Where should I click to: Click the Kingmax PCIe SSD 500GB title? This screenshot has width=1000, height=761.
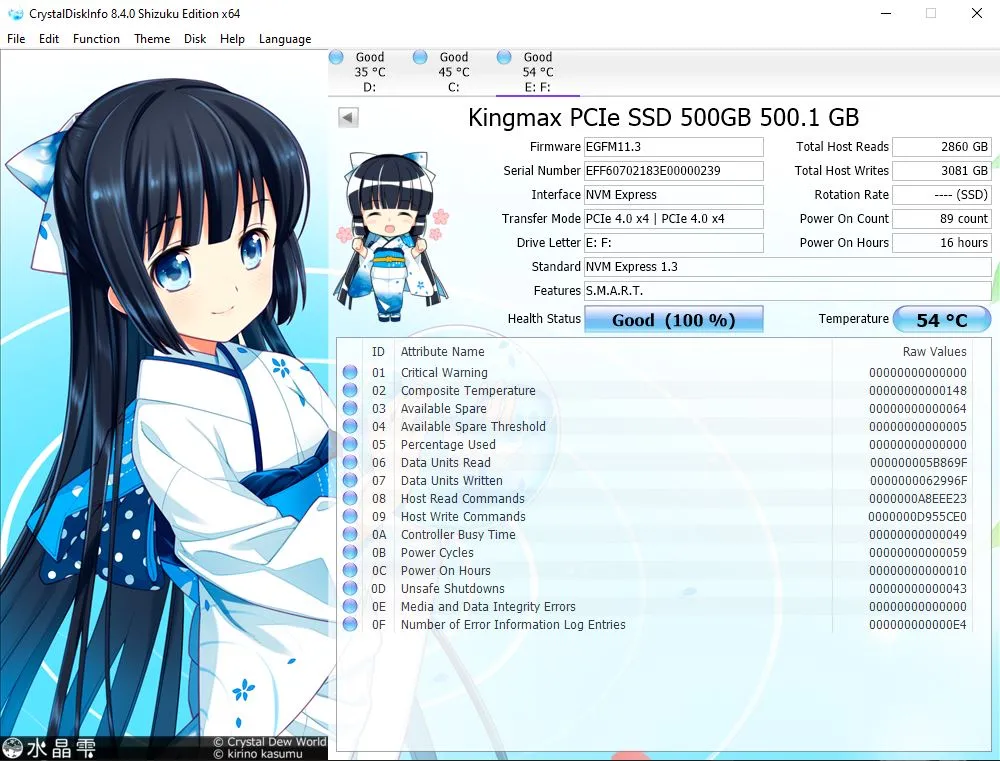(x=663, y=117)
